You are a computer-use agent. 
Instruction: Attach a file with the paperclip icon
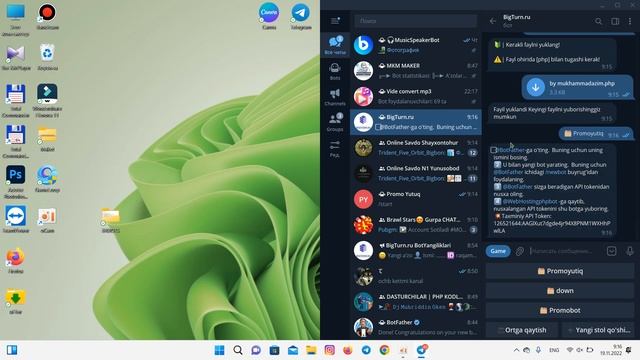click(519, 251)
